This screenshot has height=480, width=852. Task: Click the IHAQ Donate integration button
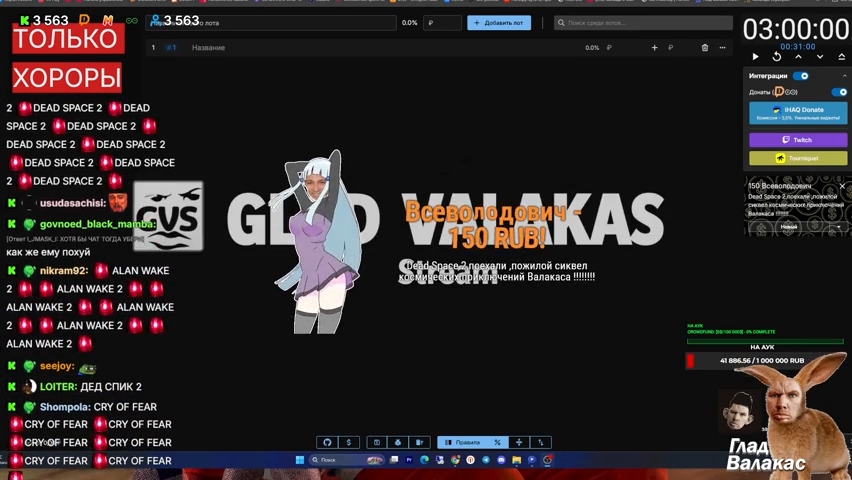point(798,113)
